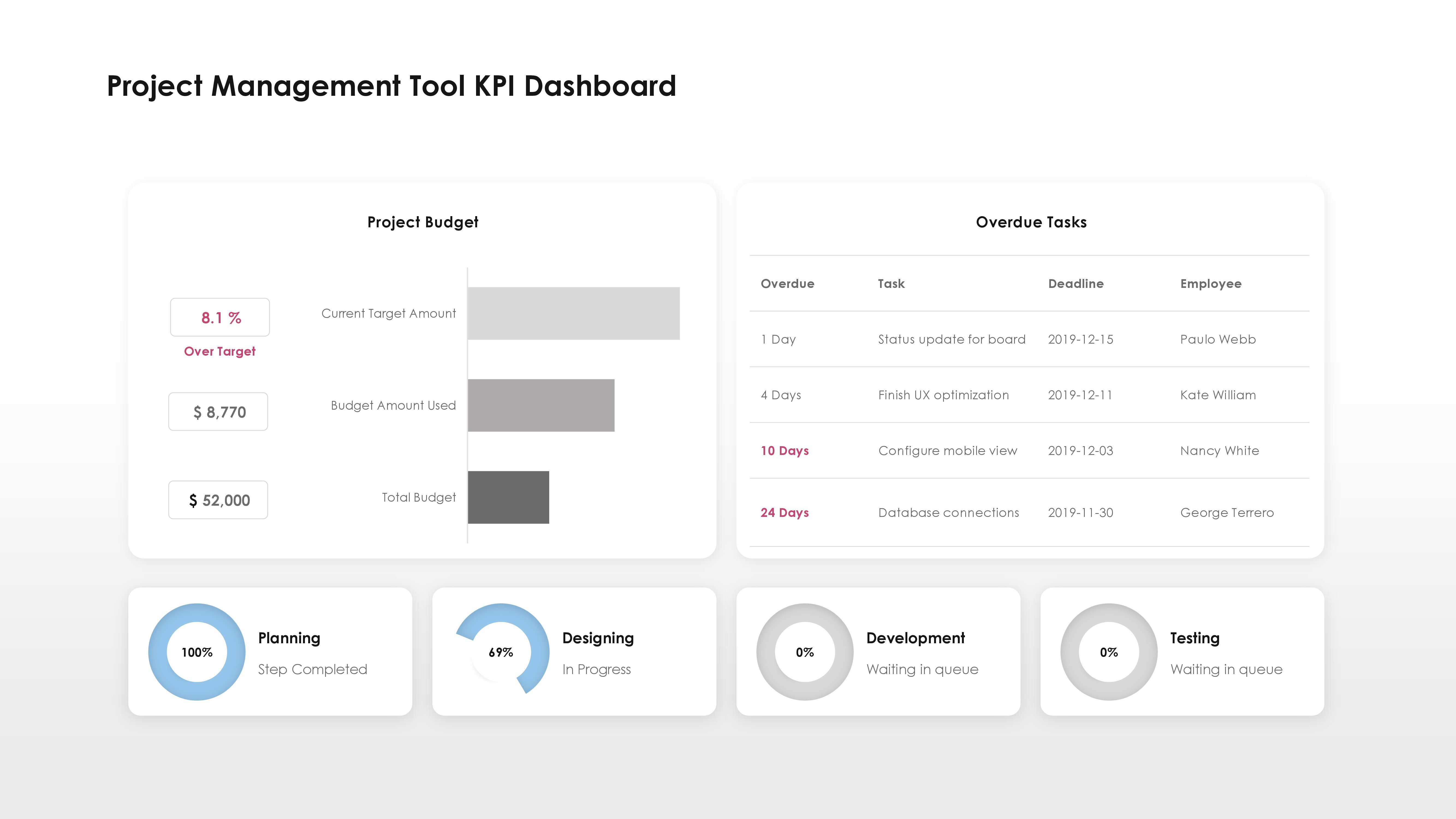The image size is (1456, 819).
Task: Click the Total Budget label
Action: pos(418,498)
